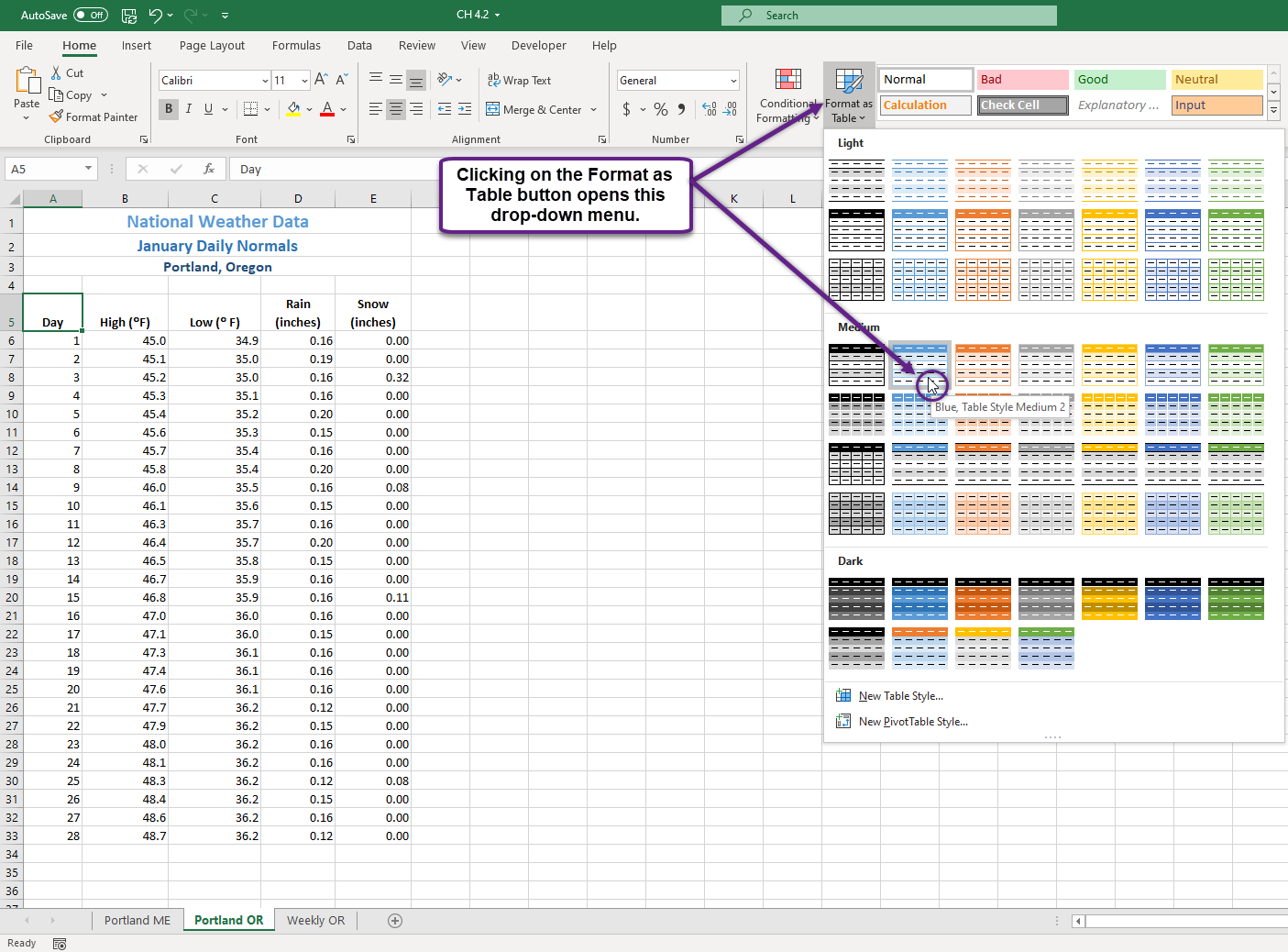
Task: Open the Font dialog launcher
Action: click(351, 139)
